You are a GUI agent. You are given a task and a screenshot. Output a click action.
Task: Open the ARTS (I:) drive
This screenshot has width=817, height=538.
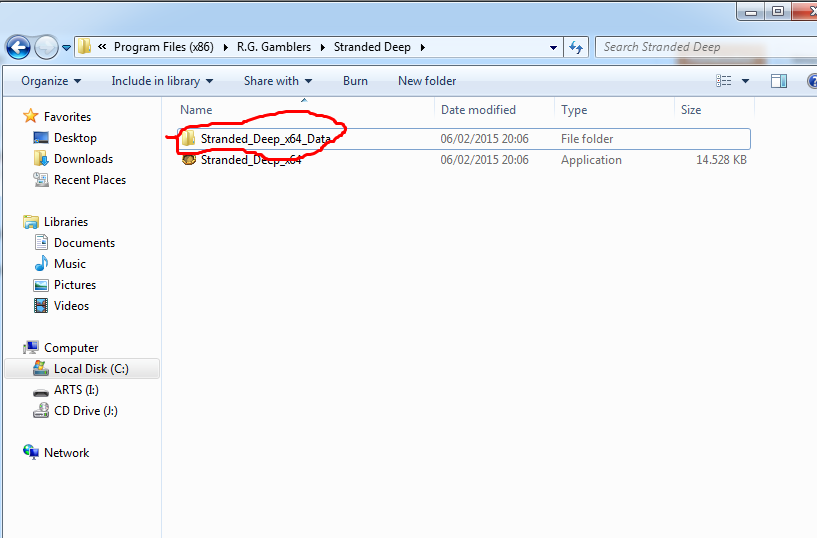76,390
